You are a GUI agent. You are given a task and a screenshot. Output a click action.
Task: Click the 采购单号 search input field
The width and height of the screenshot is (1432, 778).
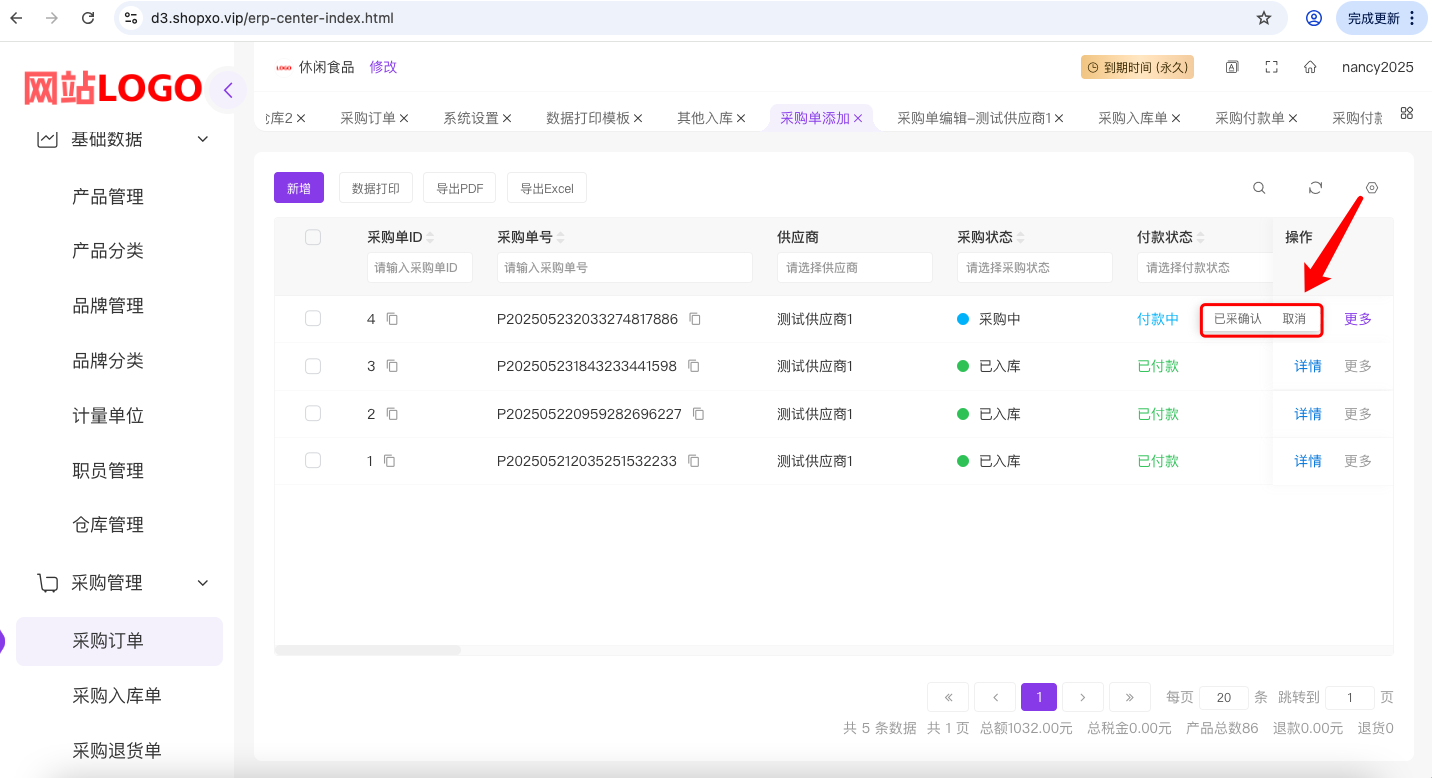[x=624, y=268]
